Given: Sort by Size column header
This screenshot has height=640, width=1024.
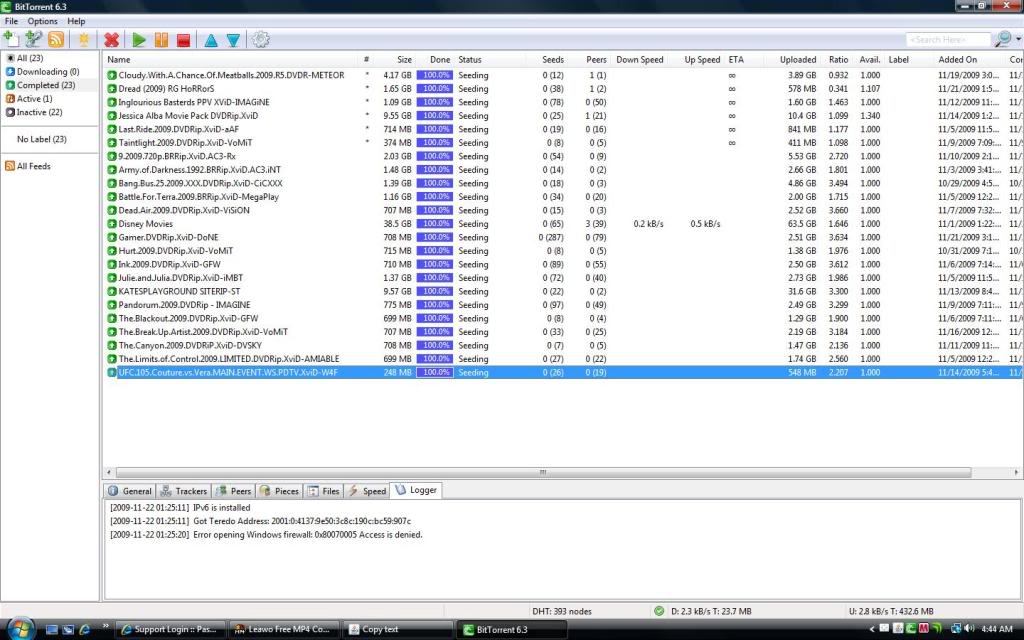Looking at the screenshot, I should [x=404, y=59].
